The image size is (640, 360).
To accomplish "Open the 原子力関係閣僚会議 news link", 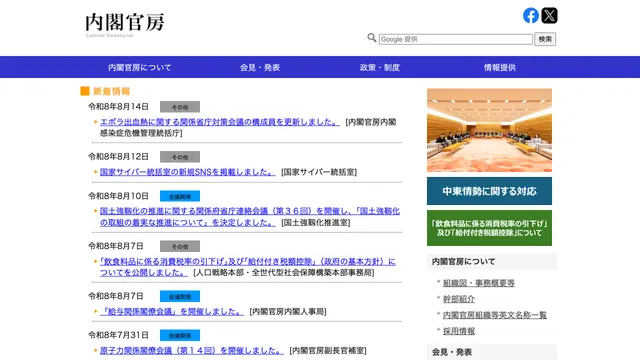I will pyautogui.click(x=192, y=351).
